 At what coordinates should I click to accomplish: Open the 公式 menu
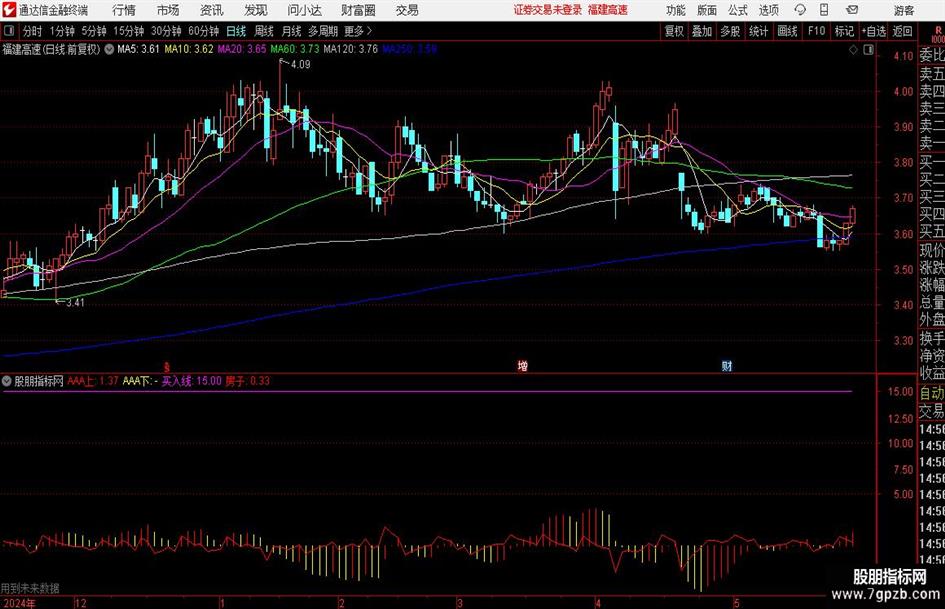(738, 10)
